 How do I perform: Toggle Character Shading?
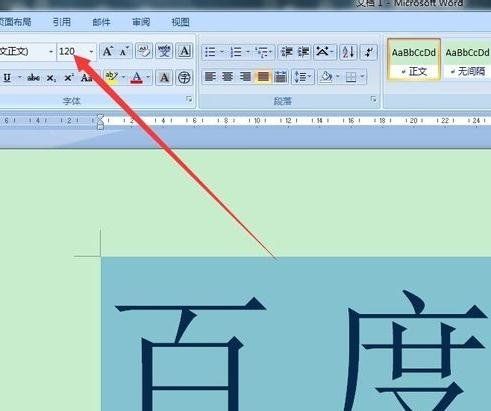point(164,78)
